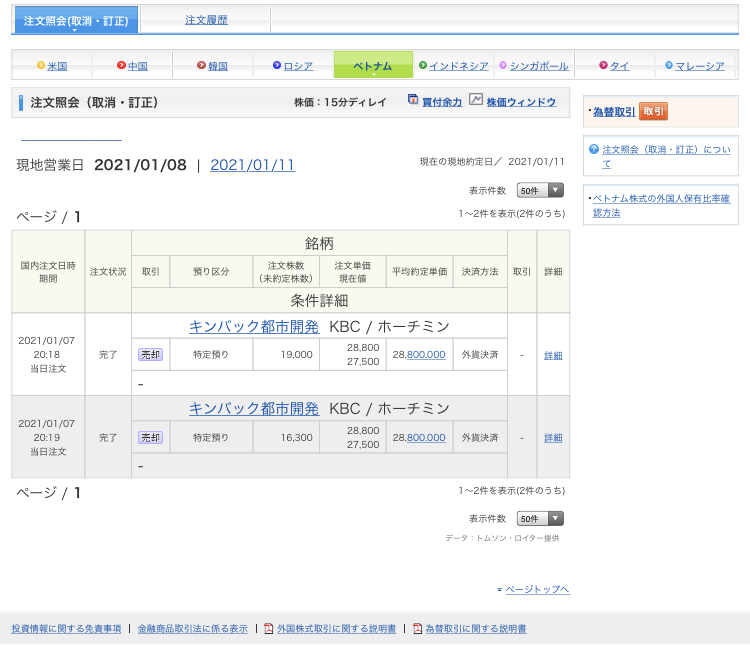Image resolution: width=750 pixels, height=646 pixels.
Task: Open 注文照会(取消・訂正)について help link
Action: tap(666, 156)
